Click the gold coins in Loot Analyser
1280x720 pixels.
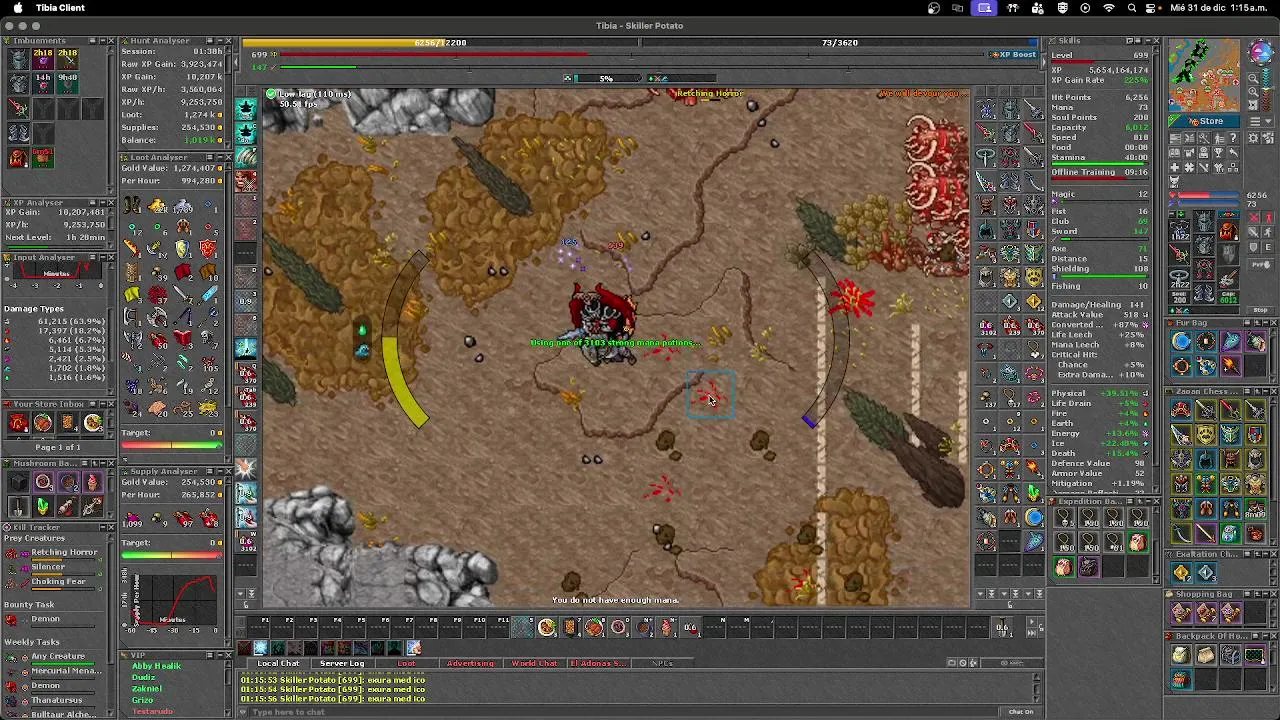pyautogui.click(x=158, y=207)
